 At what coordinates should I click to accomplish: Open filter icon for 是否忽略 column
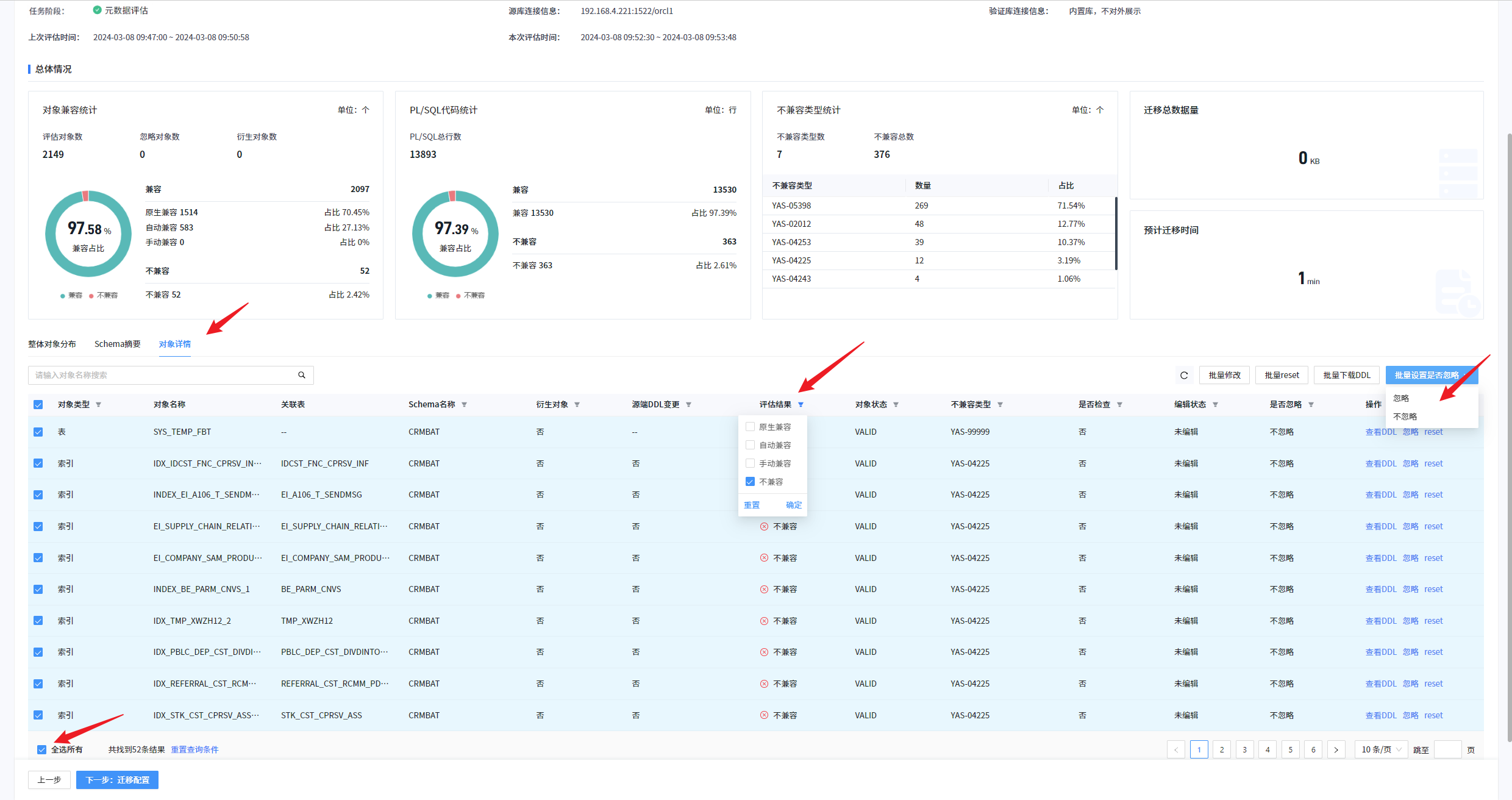(1311, 405)
